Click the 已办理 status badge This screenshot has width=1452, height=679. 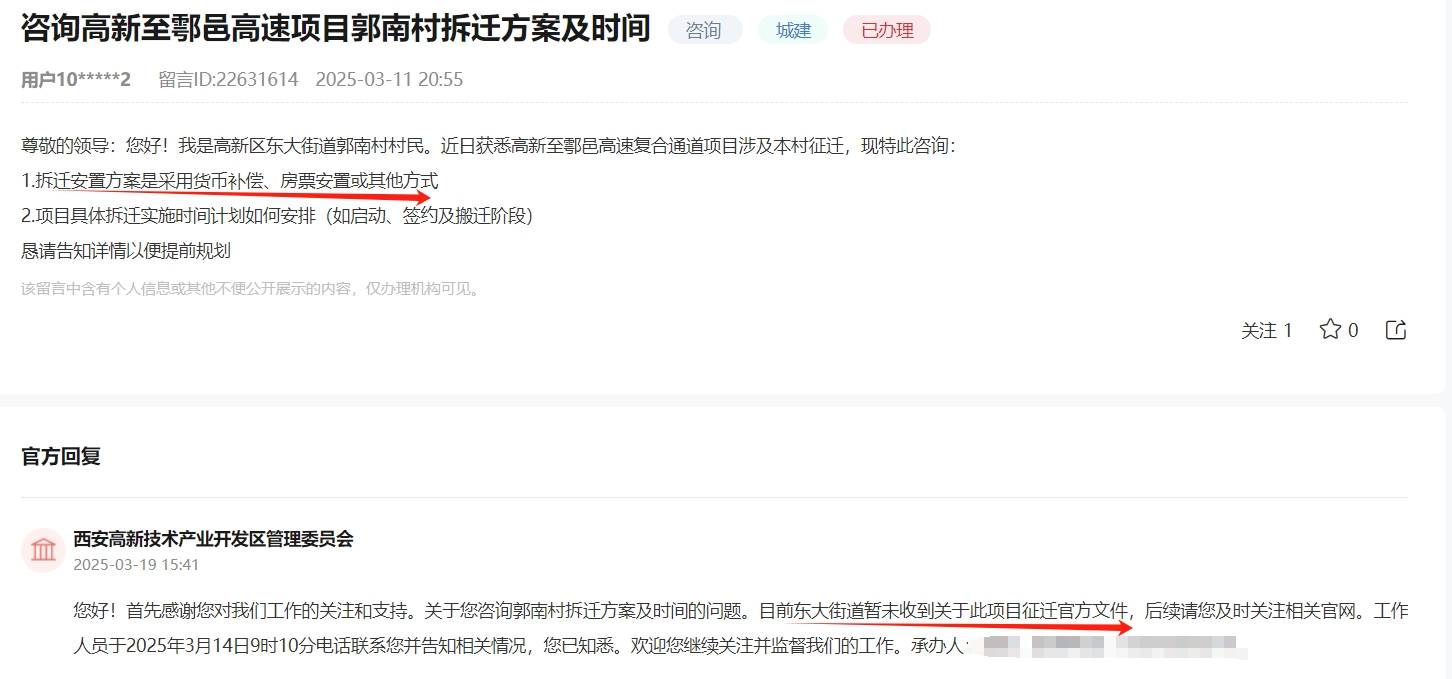[887, 31]
